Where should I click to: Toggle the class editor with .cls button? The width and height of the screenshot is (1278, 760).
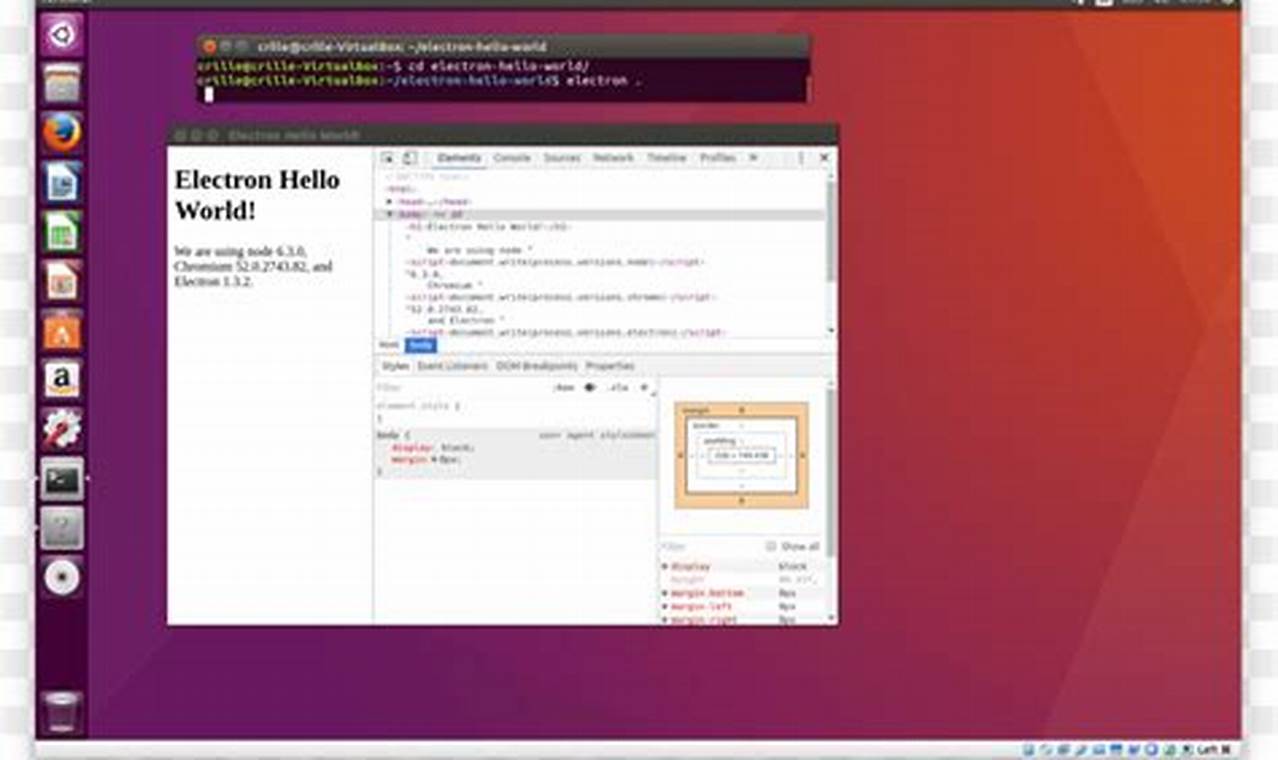618,387
